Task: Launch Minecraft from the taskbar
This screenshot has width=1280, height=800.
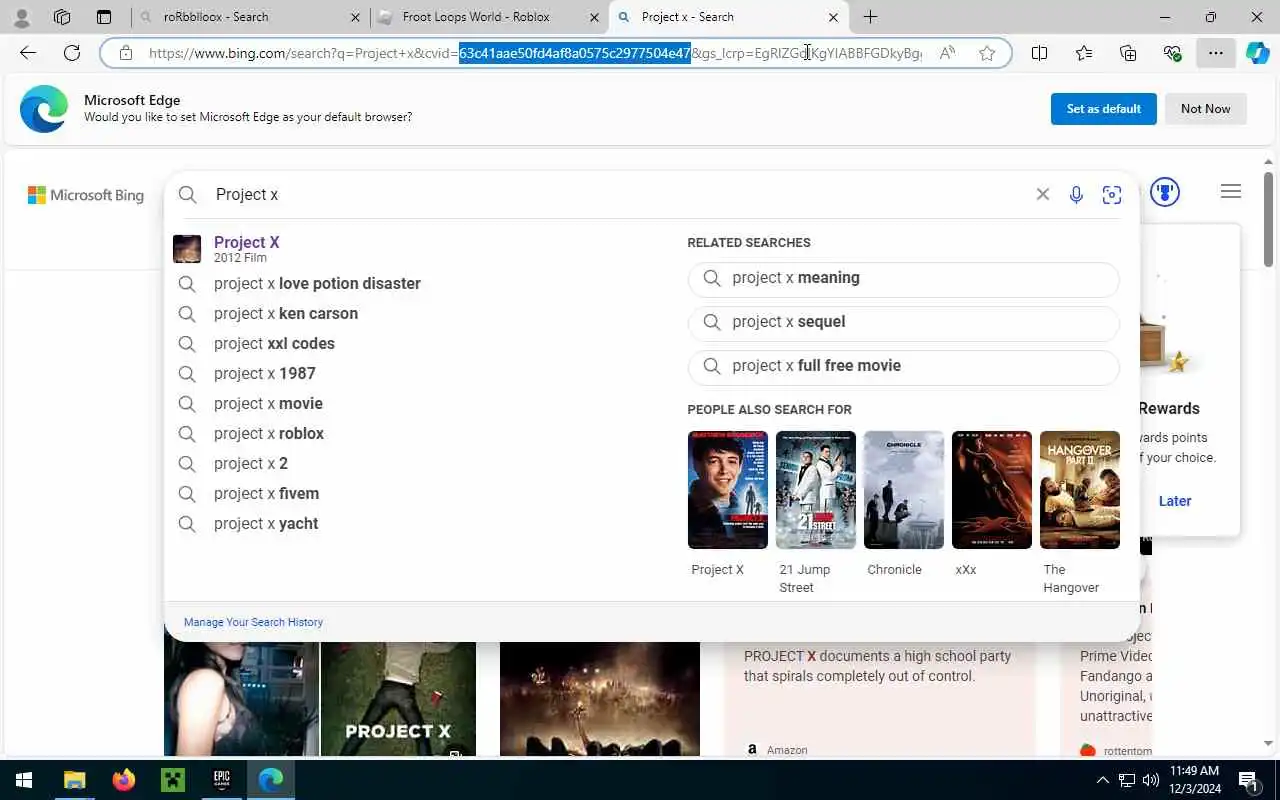Action: click(x=173, y=780)
